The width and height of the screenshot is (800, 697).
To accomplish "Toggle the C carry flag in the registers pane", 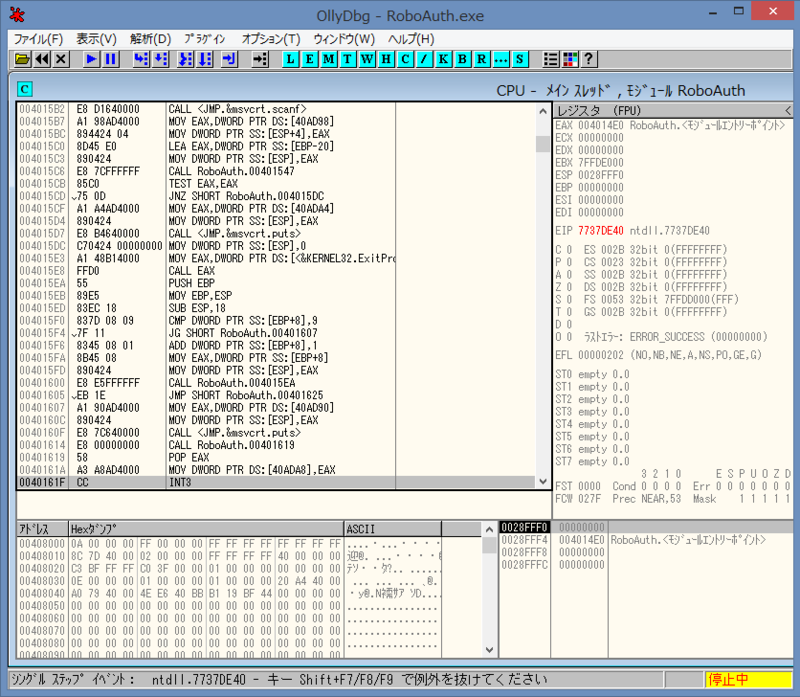I will [x=564, y=250].
